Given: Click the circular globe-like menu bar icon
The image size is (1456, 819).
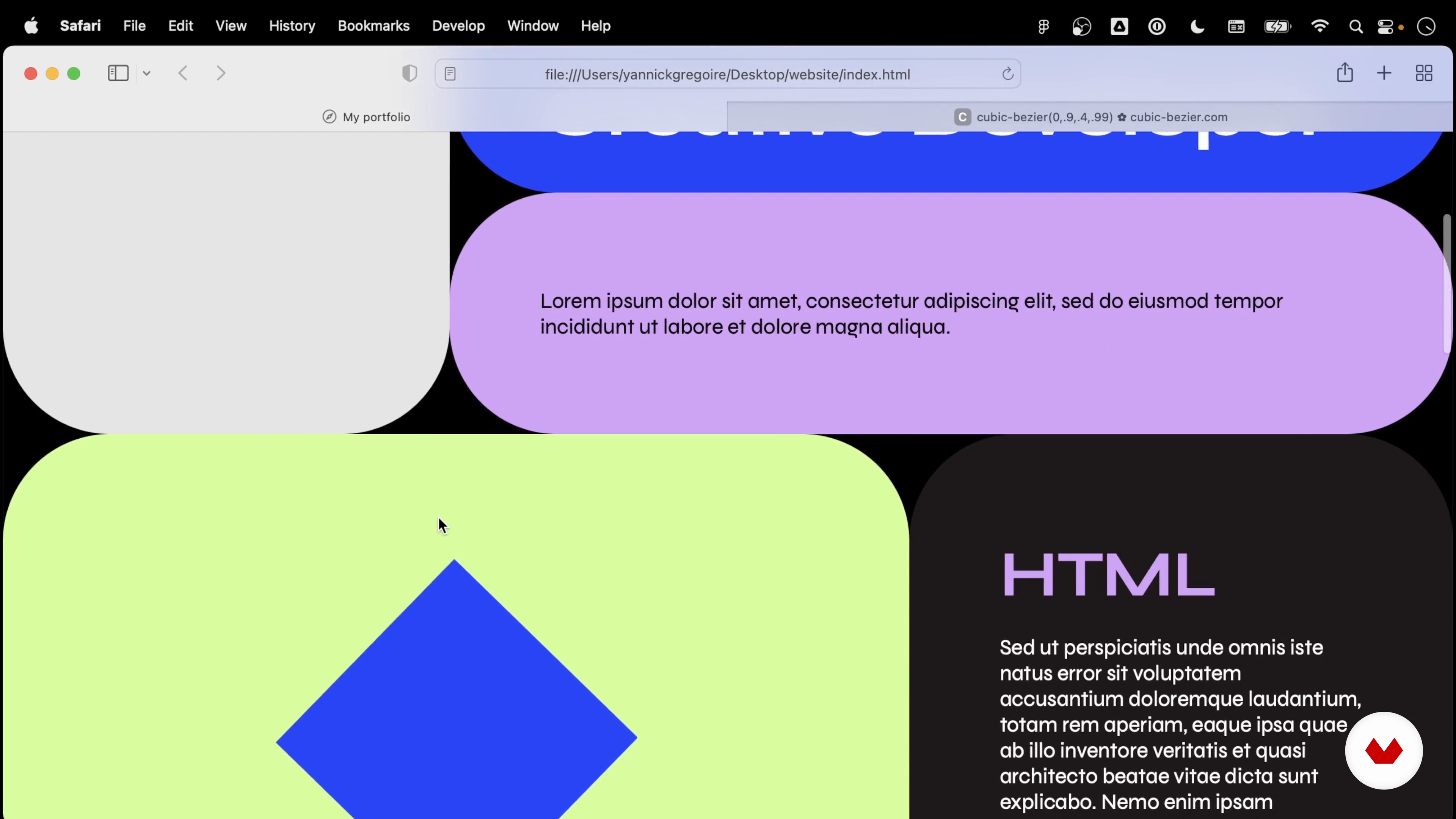Looking at the screenshot, I should click(1081, 27).
